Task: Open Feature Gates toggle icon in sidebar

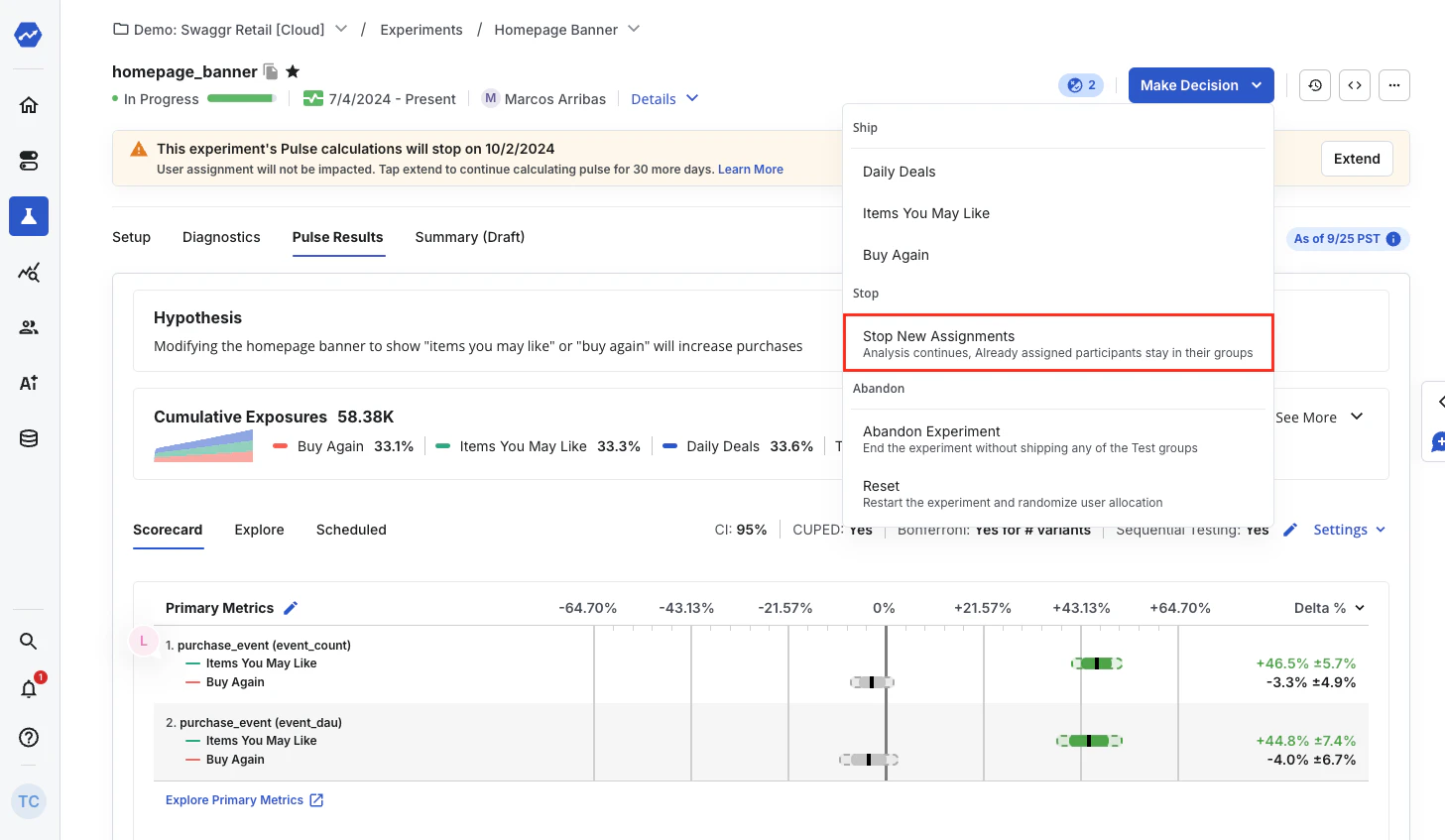Action: (x=29, y=161)
